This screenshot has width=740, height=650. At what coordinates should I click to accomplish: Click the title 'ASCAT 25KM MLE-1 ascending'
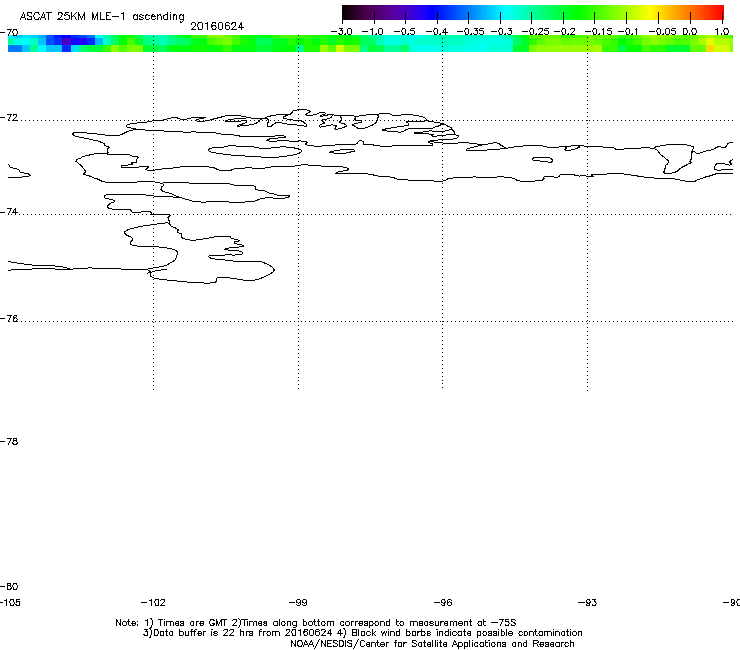[102, 16]
